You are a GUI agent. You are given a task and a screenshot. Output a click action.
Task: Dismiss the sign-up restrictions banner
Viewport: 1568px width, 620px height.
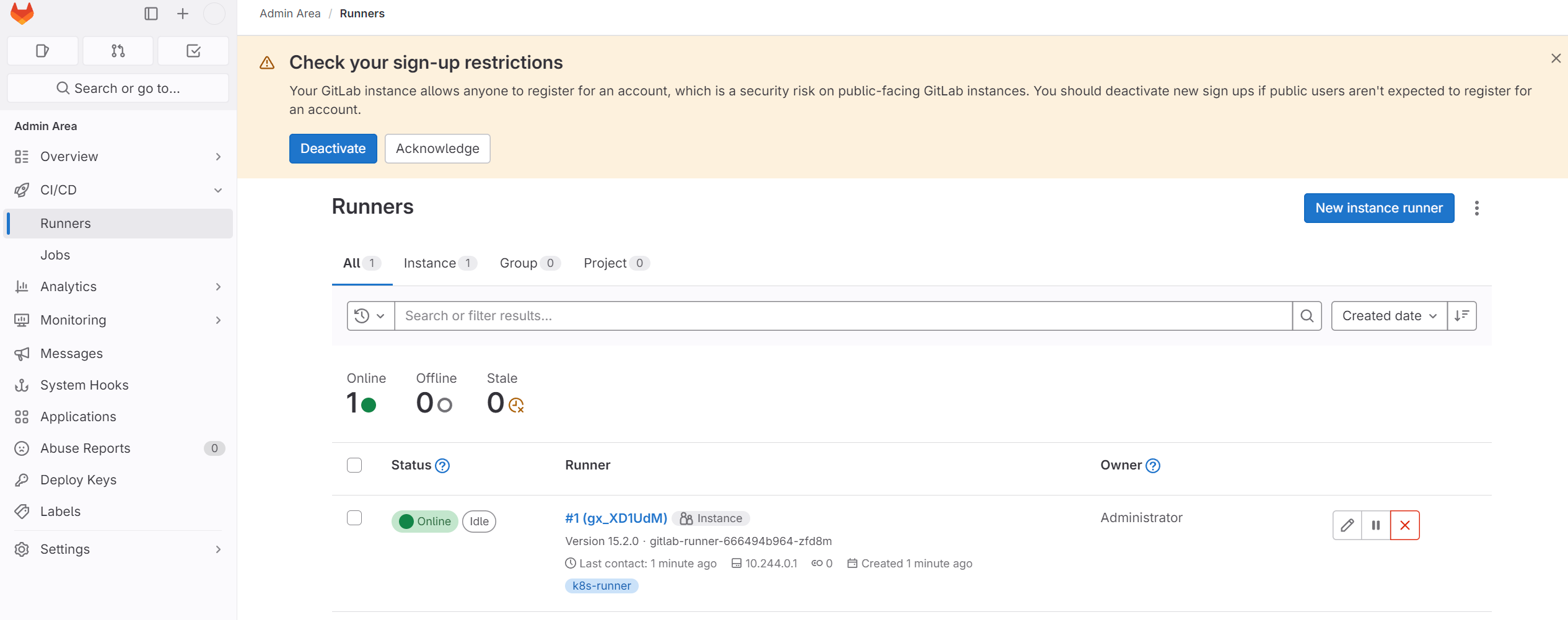click(x=1556, y=58)
